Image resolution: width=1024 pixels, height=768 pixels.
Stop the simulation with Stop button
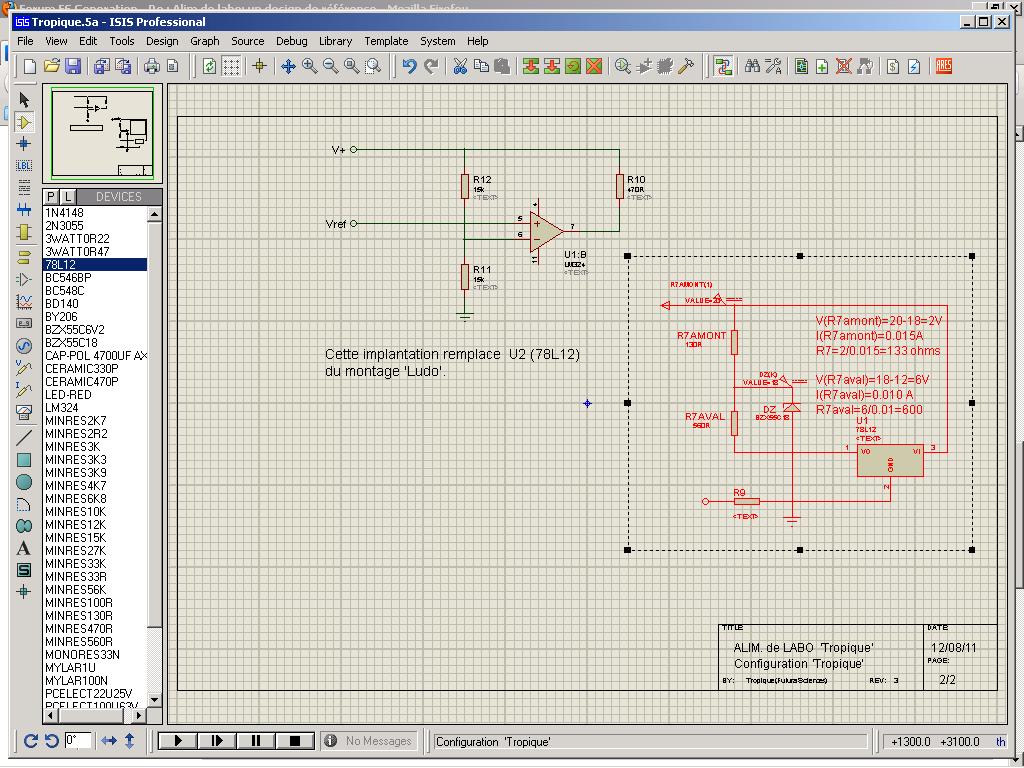click(x=294, y=741)
